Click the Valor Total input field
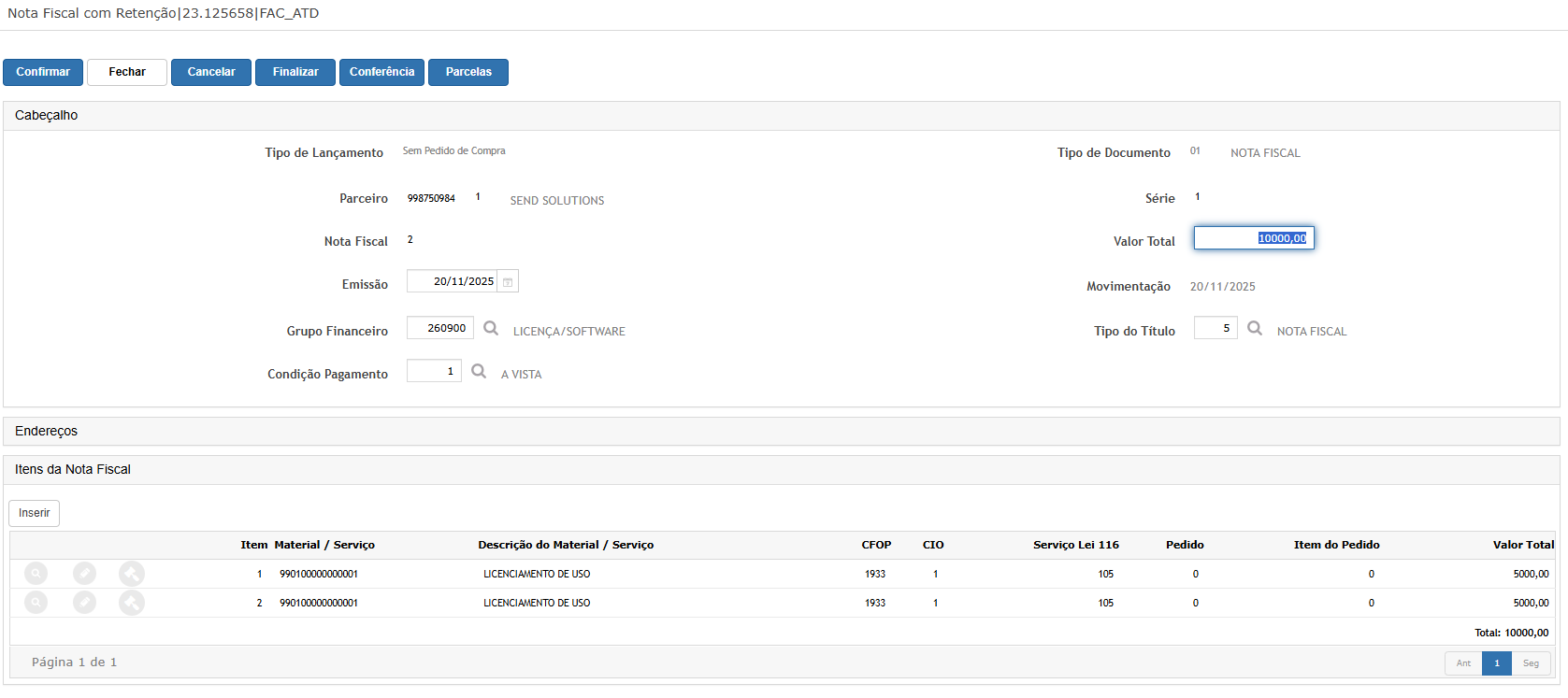The image size is (1568, 698). tap(1254, 238)
